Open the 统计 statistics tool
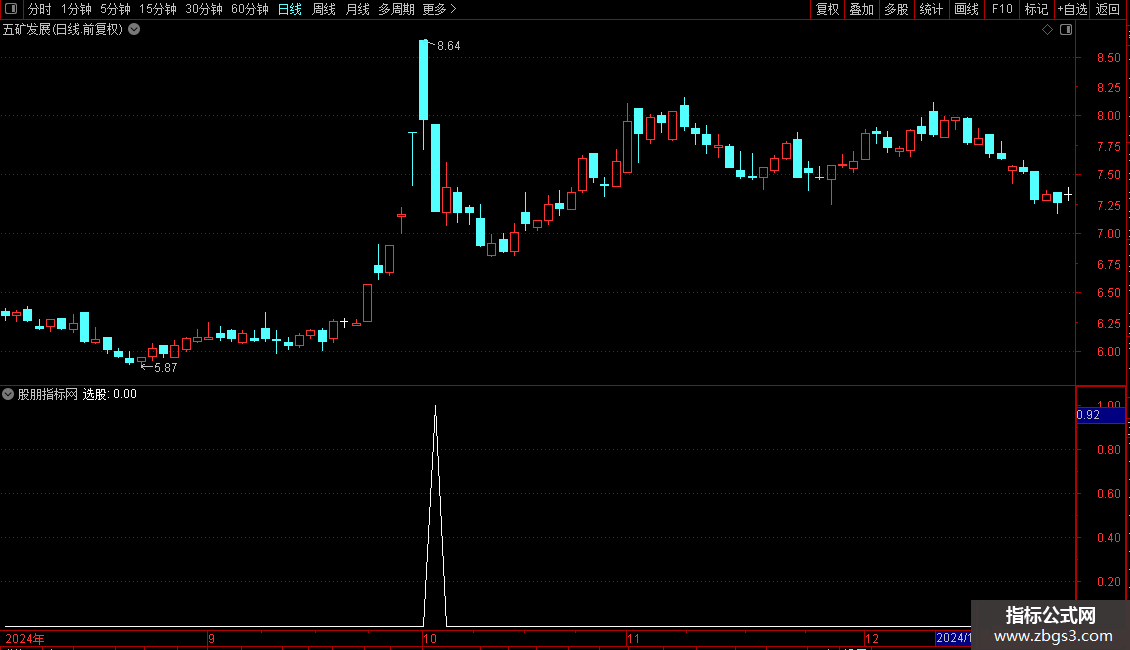The height and width of the screenshot is (650, 1130). pyautogui.click(x=930, y=9)
